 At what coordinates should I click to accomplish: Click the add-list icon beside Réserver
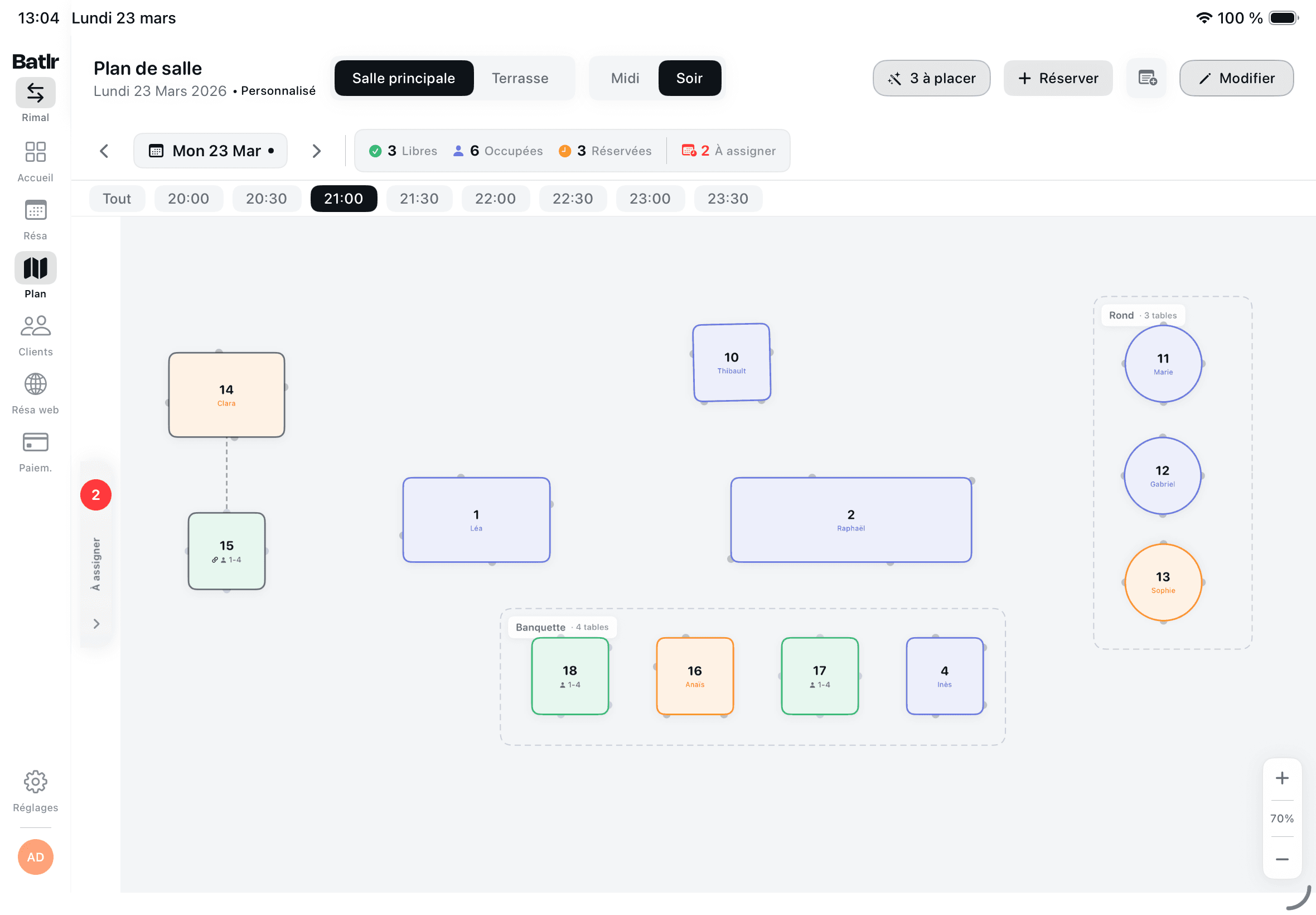click(1147, 78)
